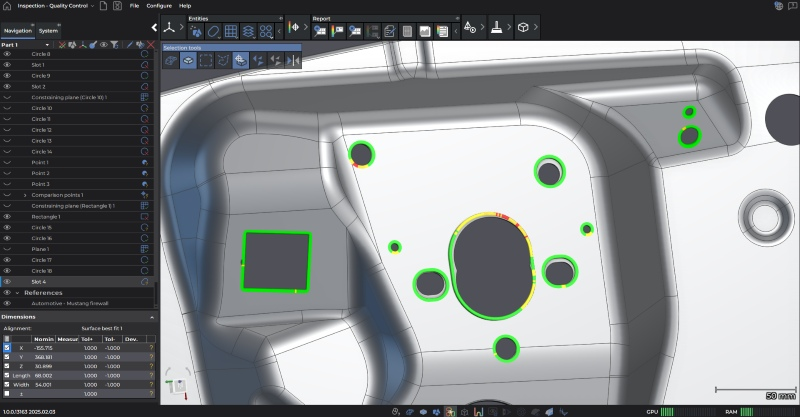Select Rectangle 1 in the tree

coord(46,216)
